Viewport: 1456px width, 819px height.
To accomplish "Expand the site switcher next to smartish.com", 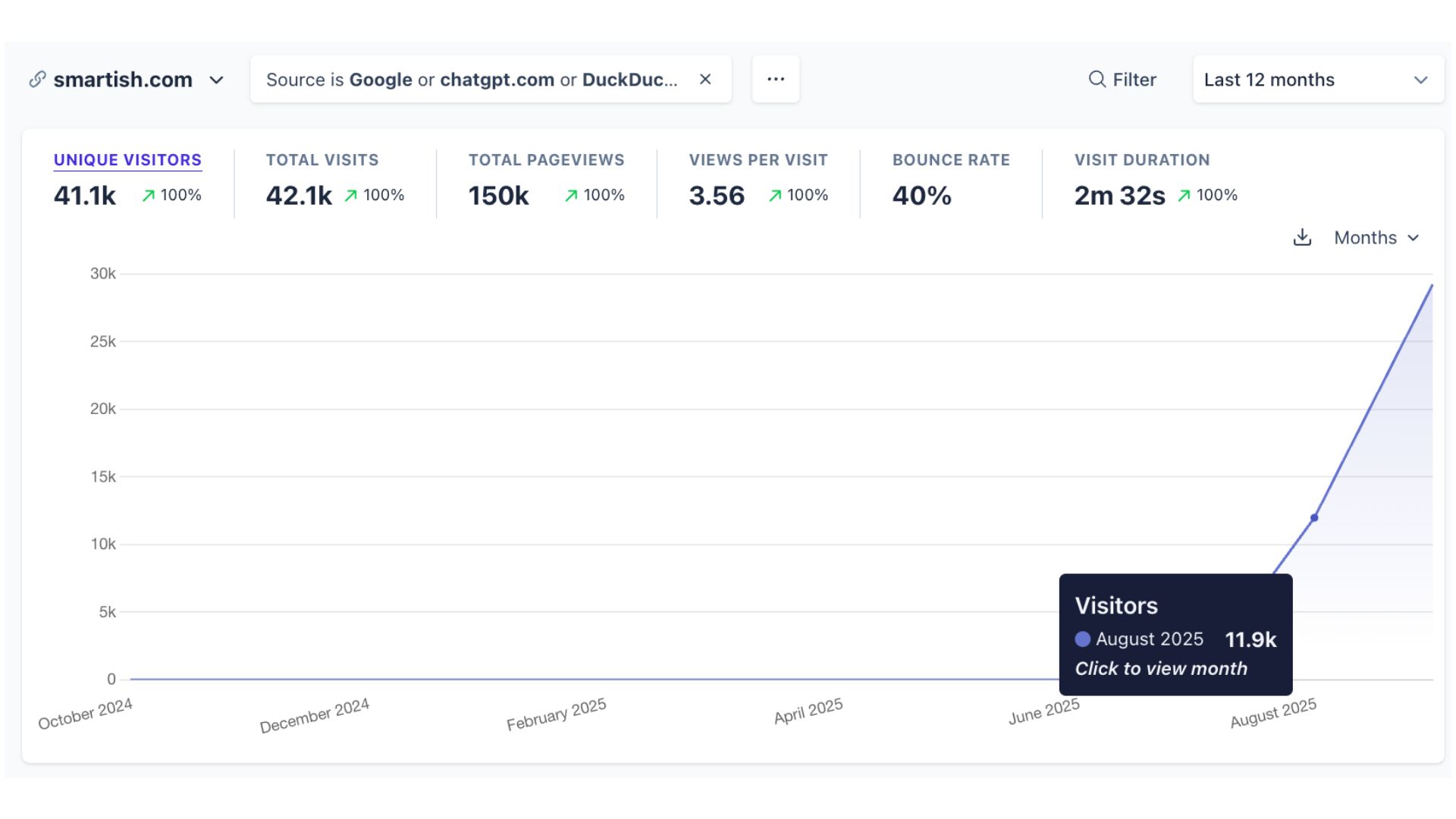I will pos(217,80).
